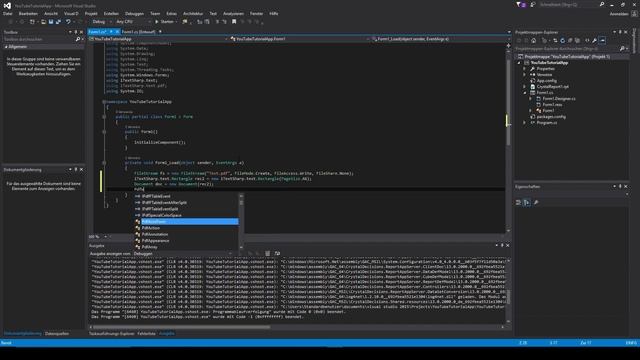640x360 pixels.
Task: Click the Toolbox search input field
Action: [x=39, y=39]
